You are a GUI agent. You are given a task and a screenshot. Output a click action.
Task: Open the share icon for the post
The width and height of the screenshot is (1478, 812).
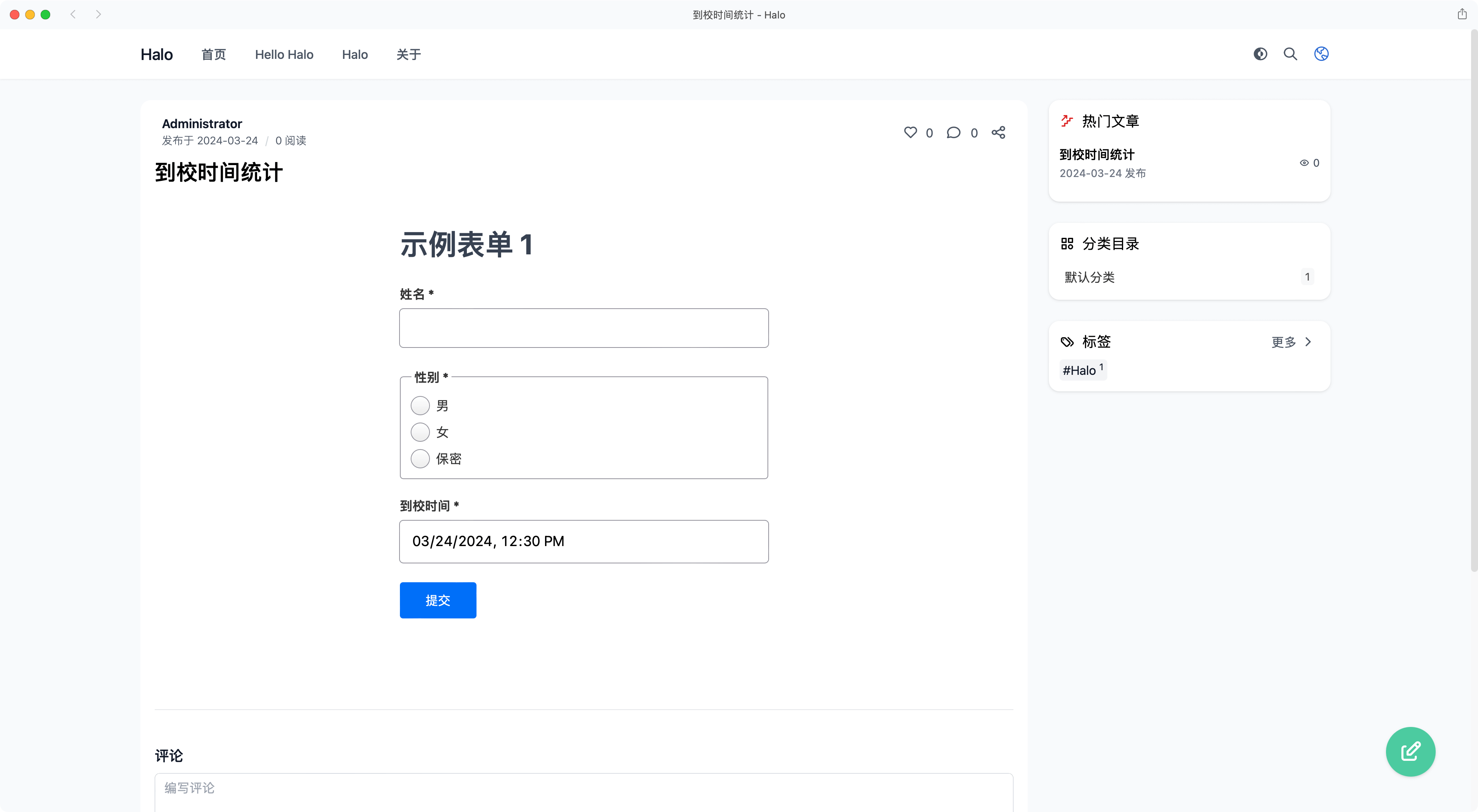click(998, 132)
